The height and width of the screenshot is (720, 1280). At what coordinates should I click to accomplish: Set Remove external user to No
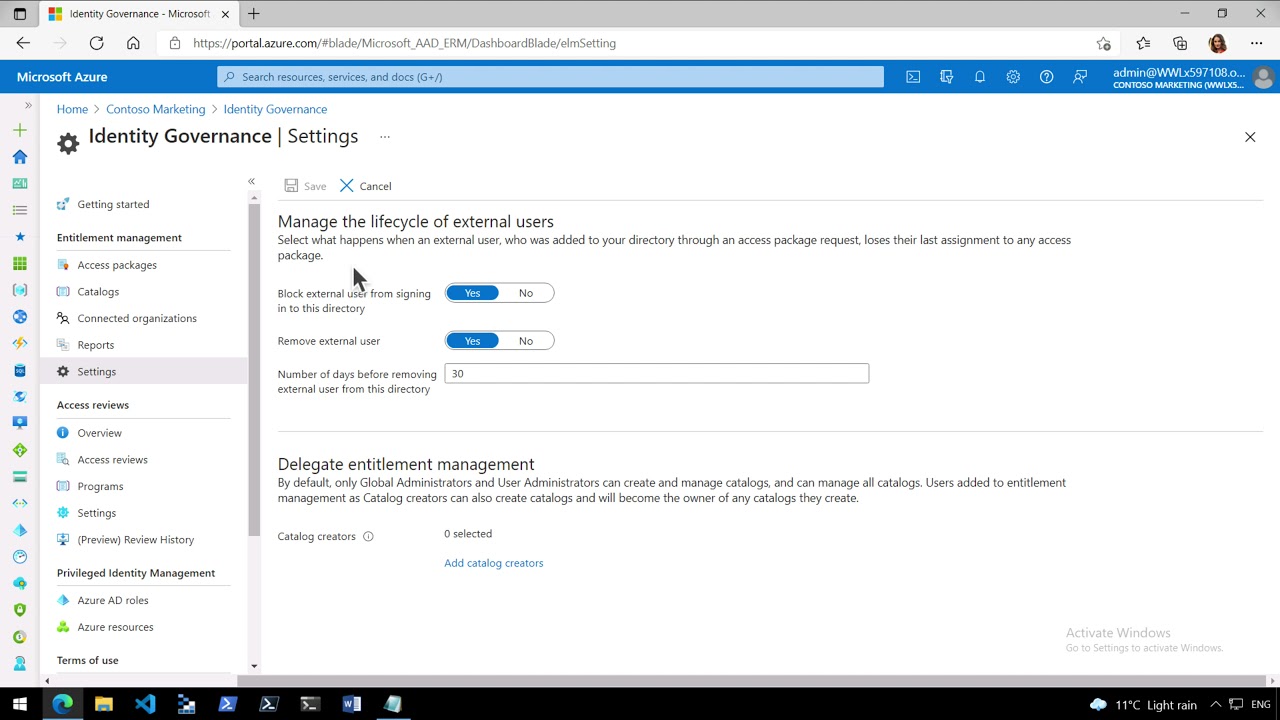pyautogui.click(x=526, y=341)
